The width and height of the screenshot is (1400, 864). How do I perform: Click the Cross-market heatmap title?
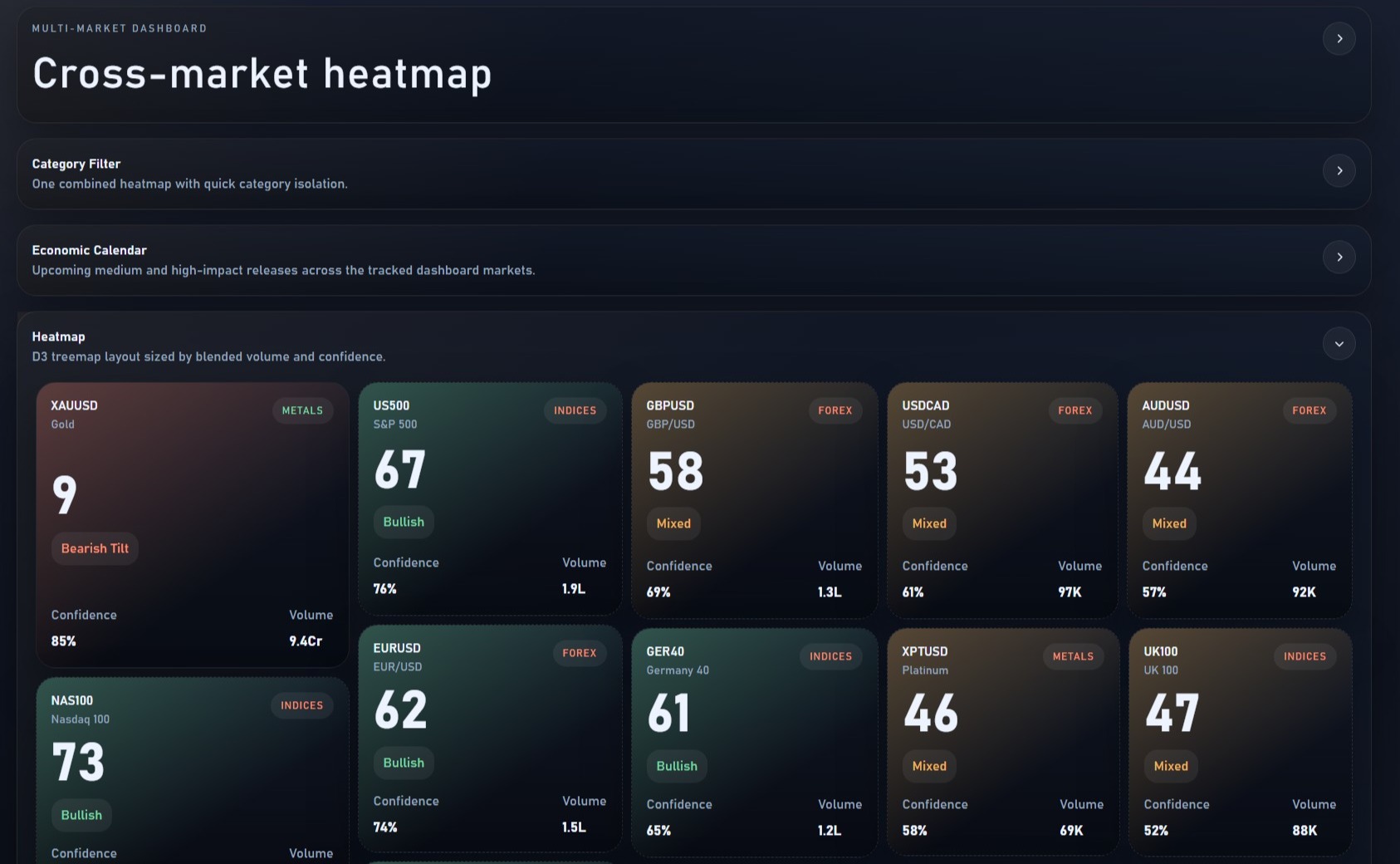(x=262, y=73)
